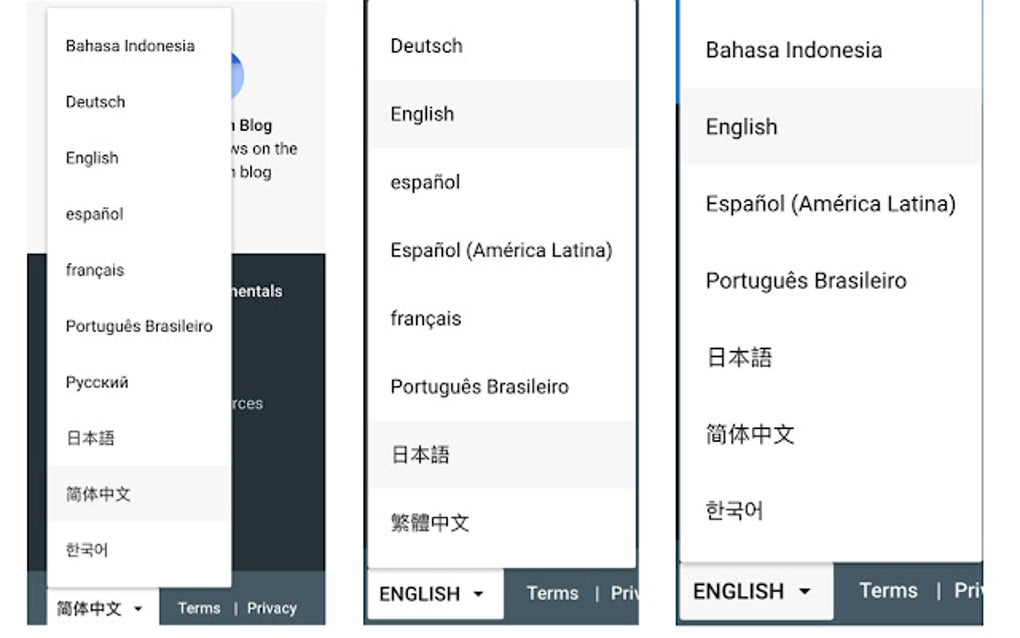
Task: Choose 한국어 in the right language menu
Action: [734, 511]
